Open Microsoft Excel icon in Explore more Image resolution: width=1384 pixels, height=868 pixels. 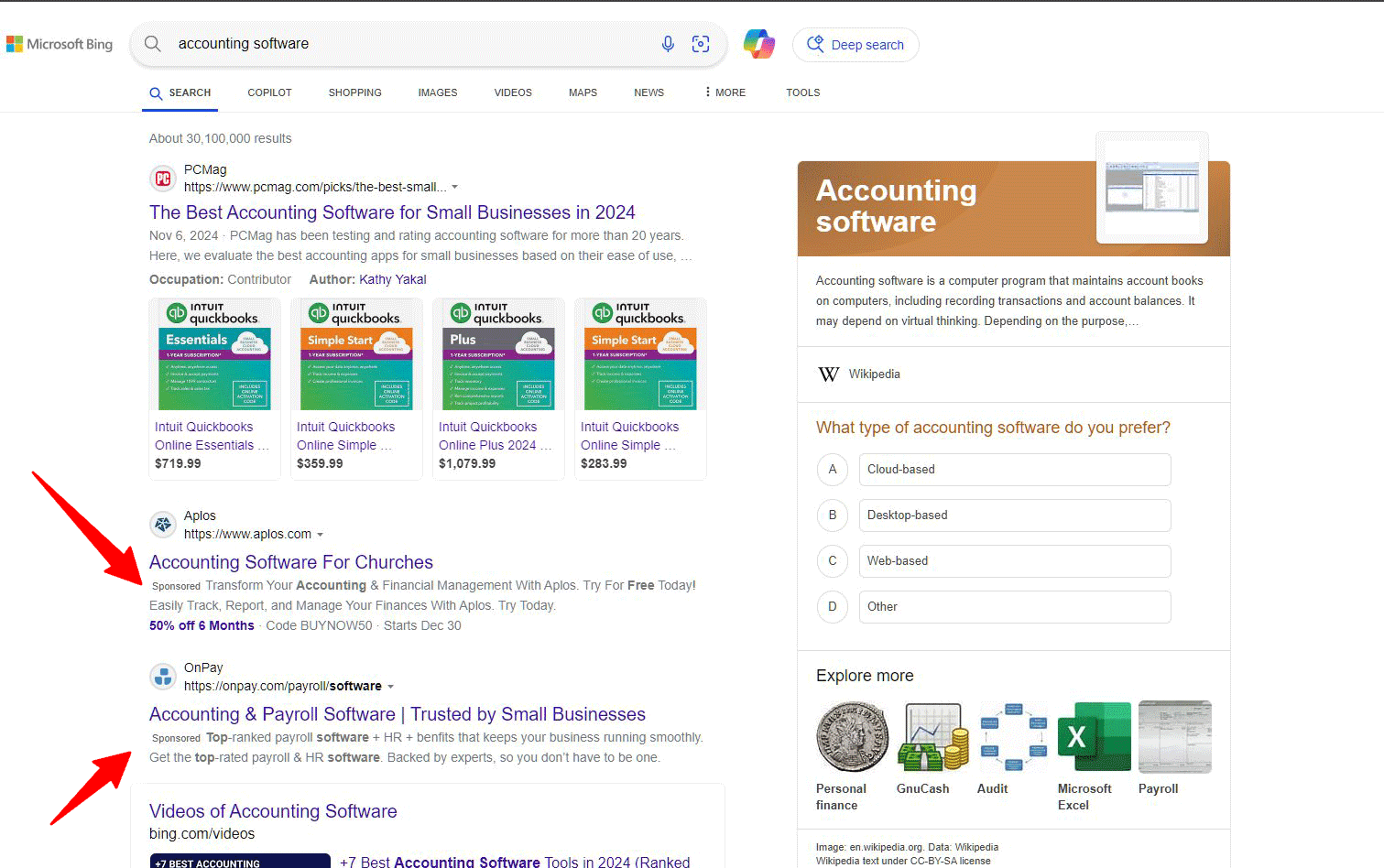1094,737
